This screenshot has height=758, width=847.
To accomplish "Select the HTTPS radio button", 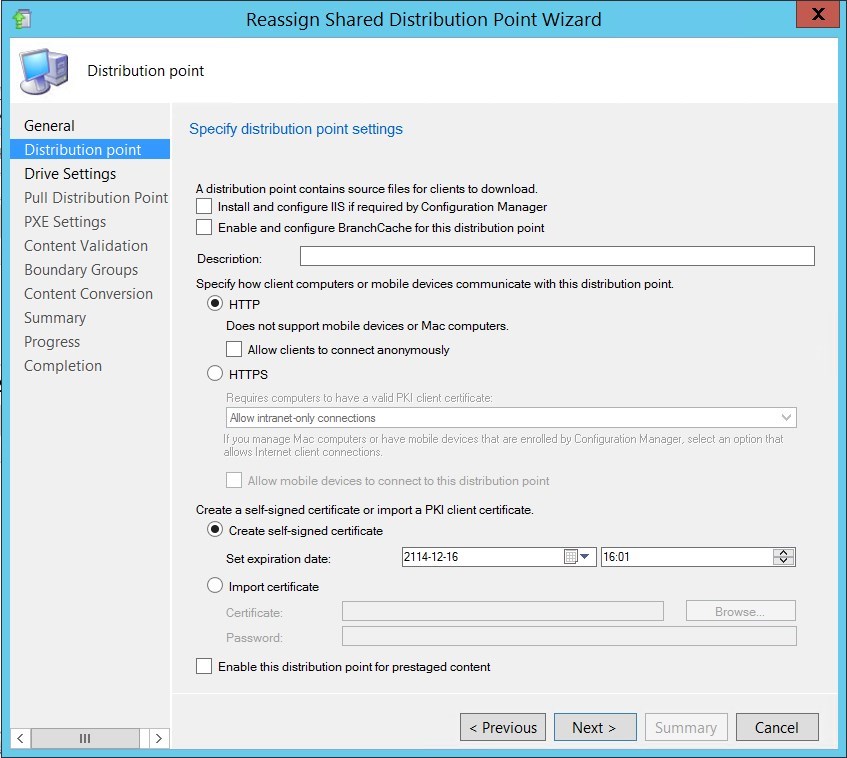I will coord(215,373).
